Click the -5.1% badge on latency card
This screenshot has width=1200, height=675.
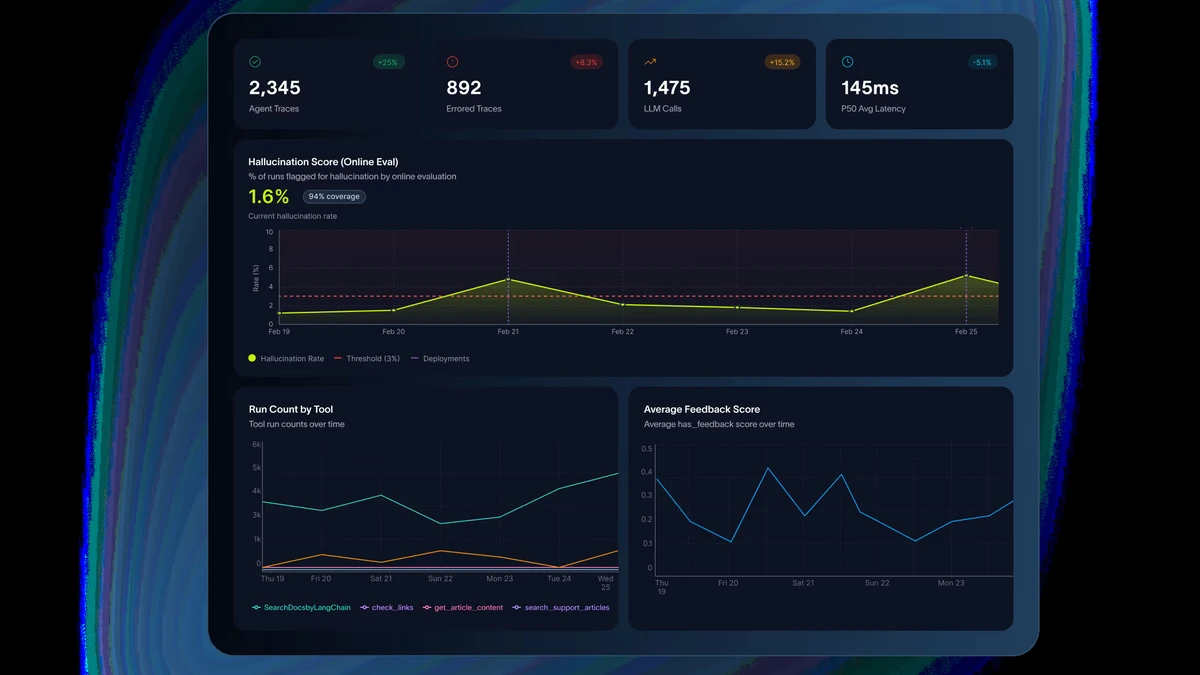pyautogui.click(x=982, y=62)
